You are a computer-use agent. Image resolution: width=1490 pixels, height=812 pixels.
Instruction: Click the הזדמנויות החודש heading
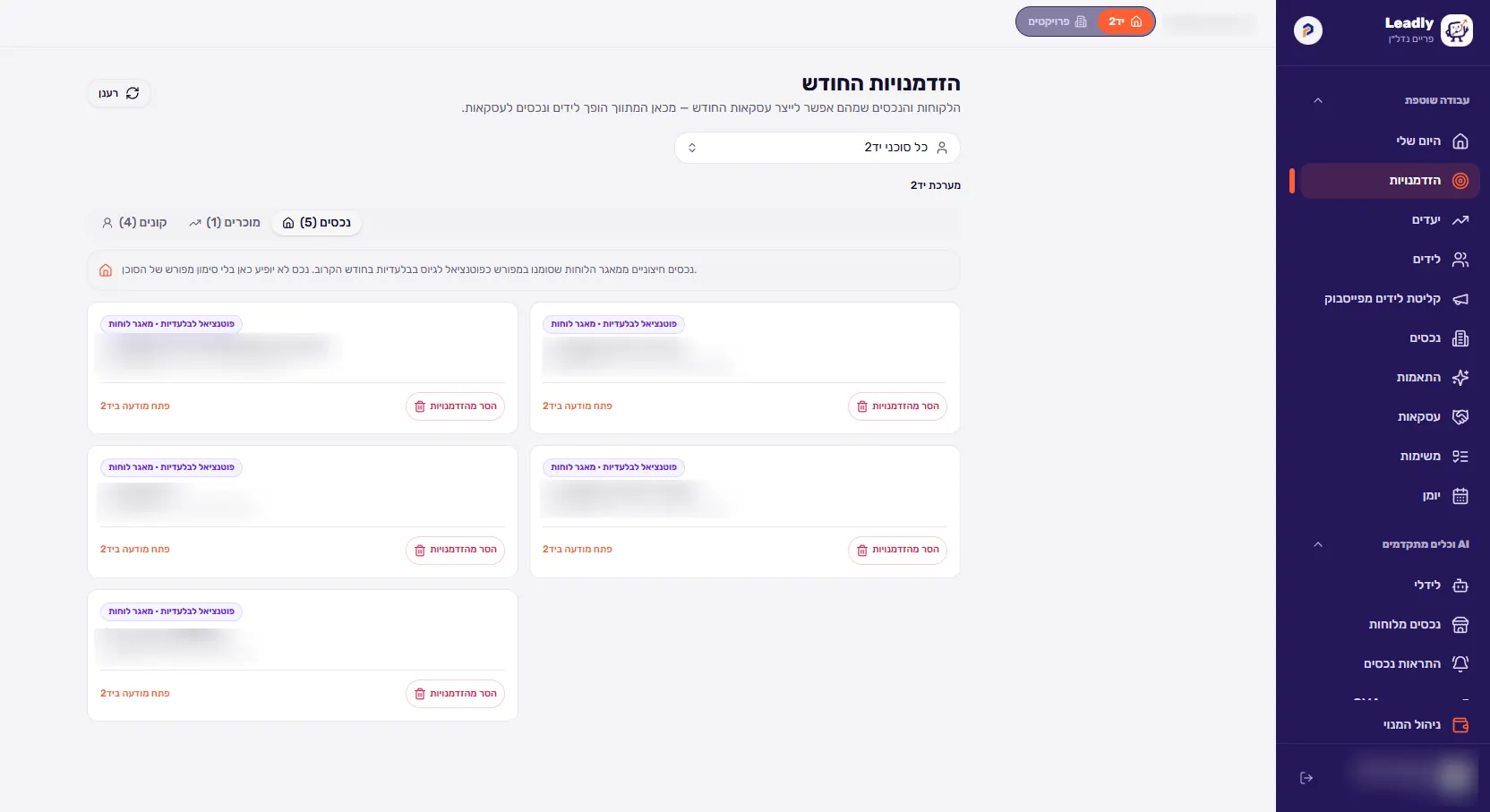(881, 83)
